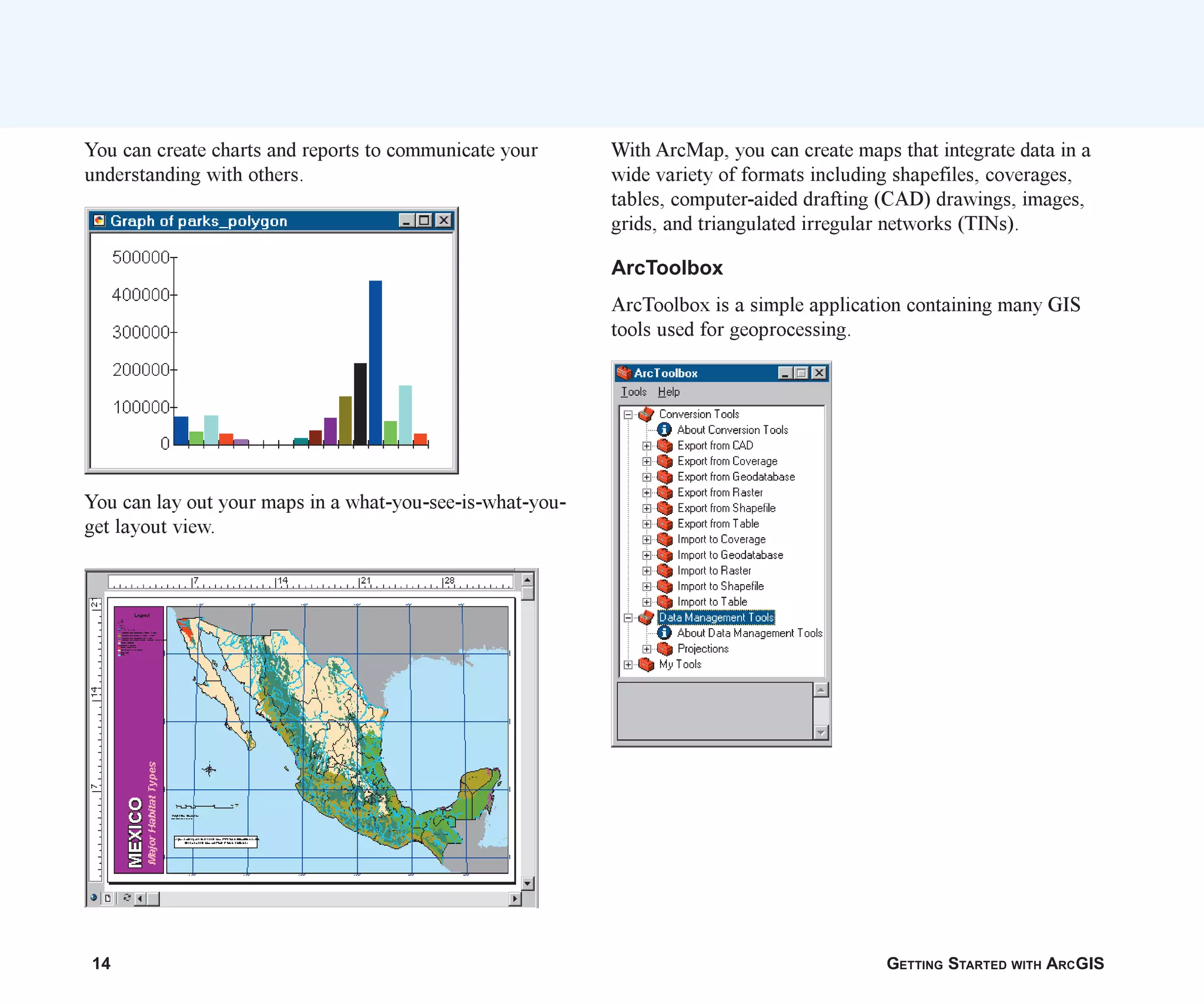Screen dimensions: 1204x1004
Task: Expand the Import to Shapefile node
Action: 647,586
